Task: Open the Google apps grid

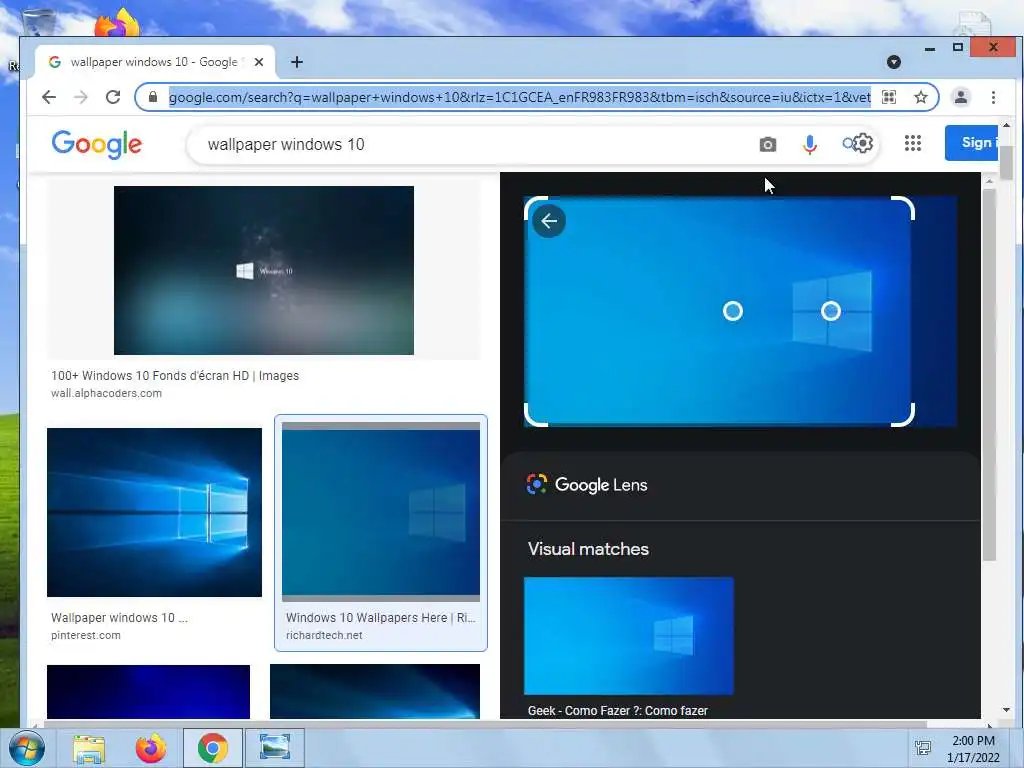Action: coord(913,143)
